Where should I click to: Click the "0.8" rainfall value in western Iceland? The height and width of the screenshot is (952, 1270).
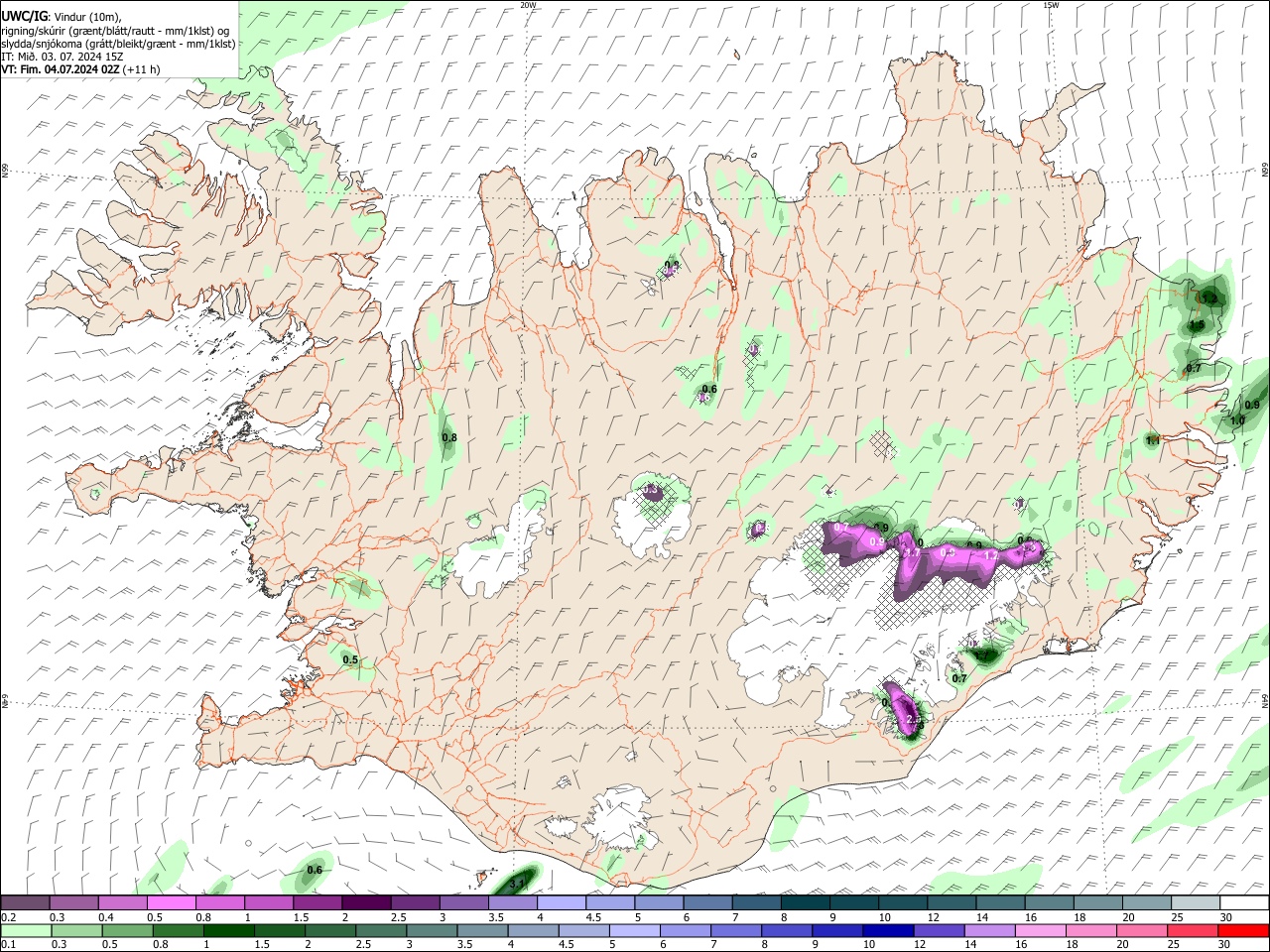pos(448,437)
